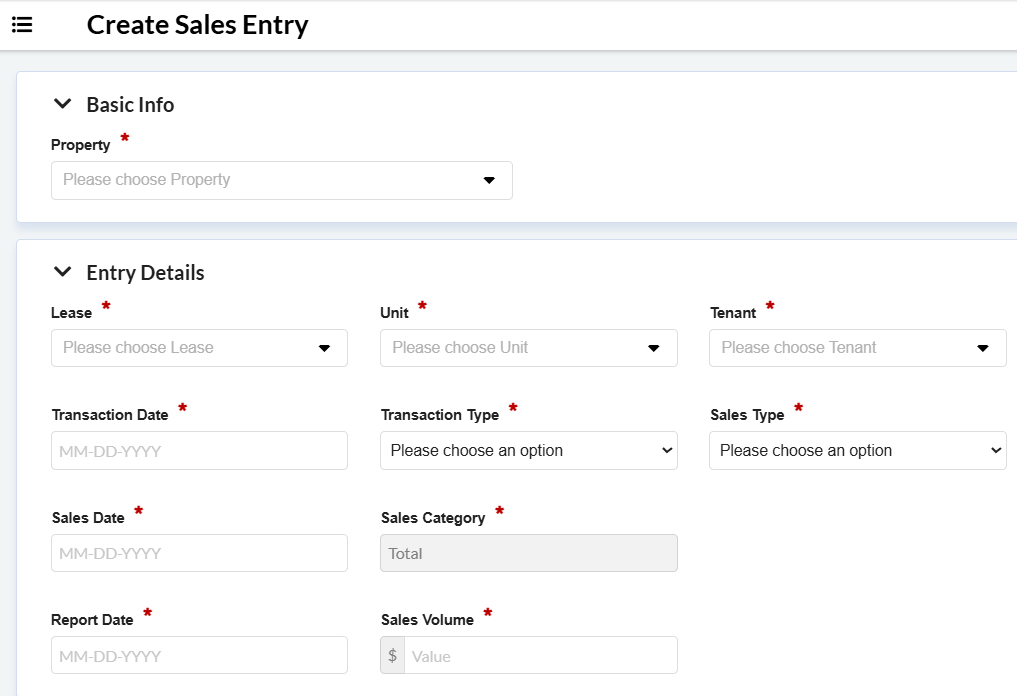This screenshot has height=696, width=1017.
Task: Open the hamburger list menu icon
Action: tap(22, 25)
